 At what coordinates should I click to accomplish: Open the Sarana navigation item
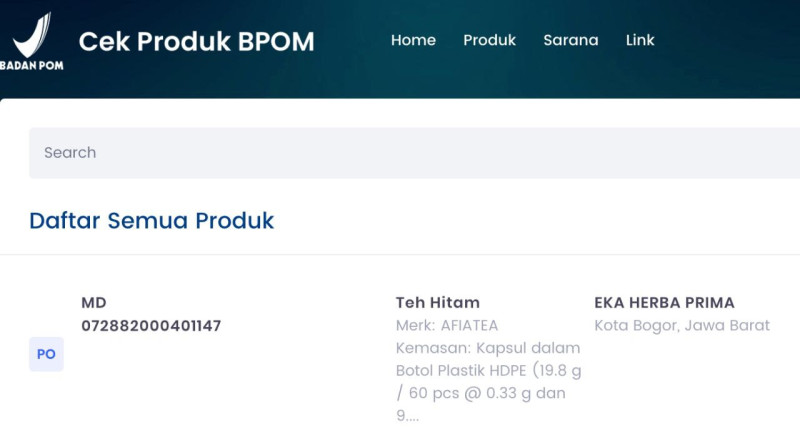(571, 40)
